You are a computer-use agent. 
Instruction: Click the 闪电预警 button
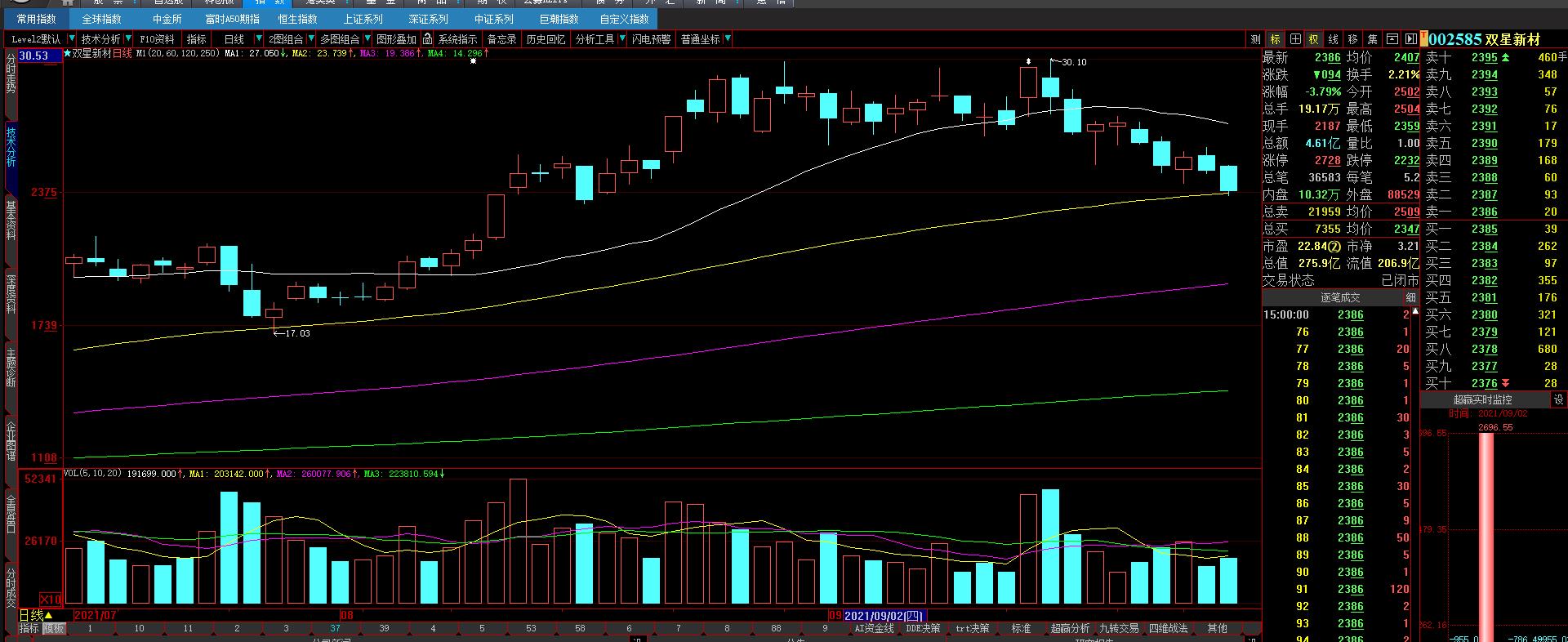pos(651,39)
